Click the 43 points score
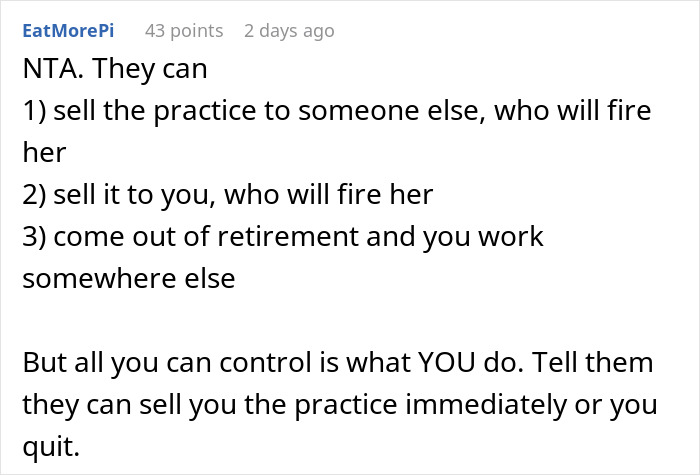The height and width of the screenshot is (475, 700). [x=184, y=31]
